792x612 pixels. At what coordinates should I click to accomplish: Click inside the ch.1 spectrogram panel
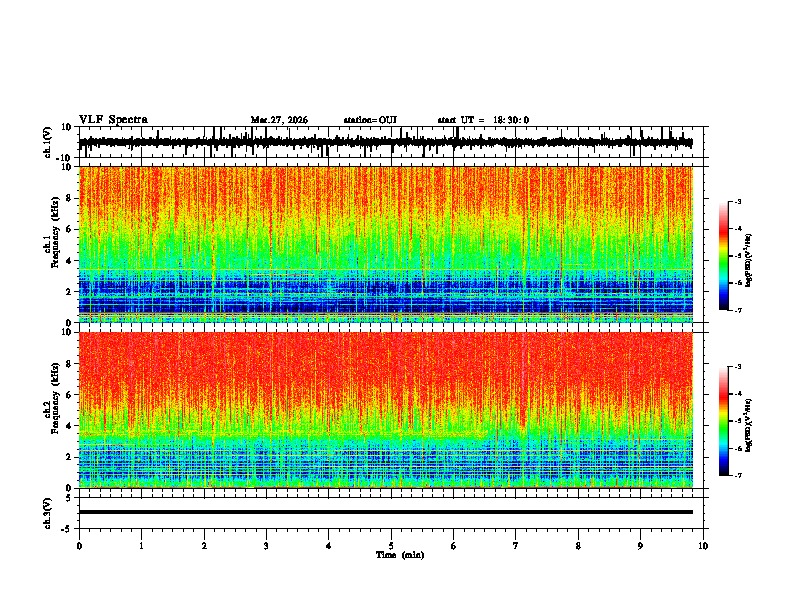tap(386, 244)
